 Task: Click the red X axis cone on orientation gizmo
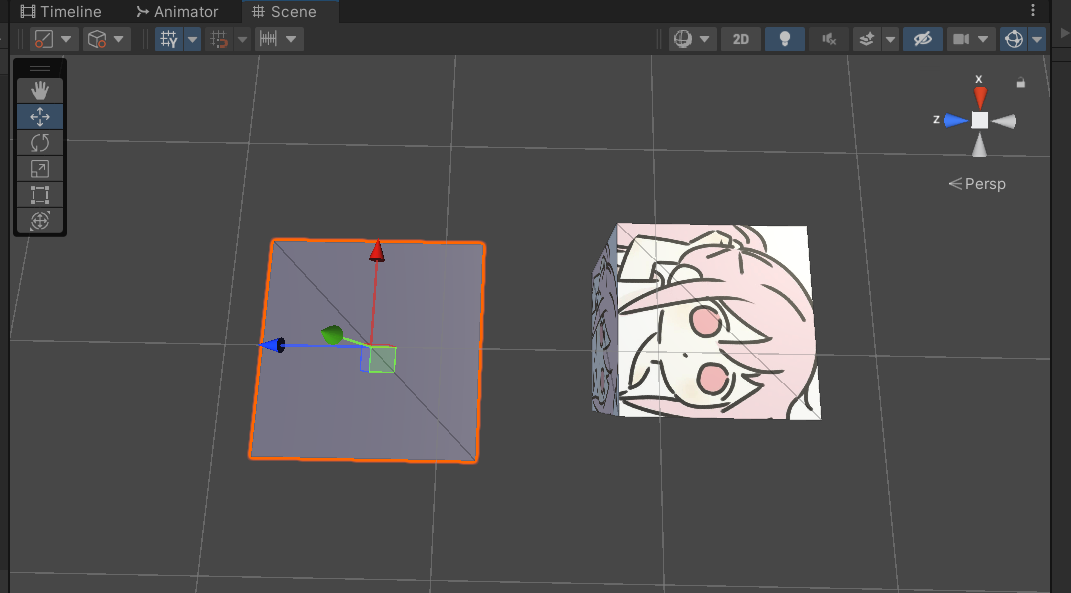pos(980,98)
